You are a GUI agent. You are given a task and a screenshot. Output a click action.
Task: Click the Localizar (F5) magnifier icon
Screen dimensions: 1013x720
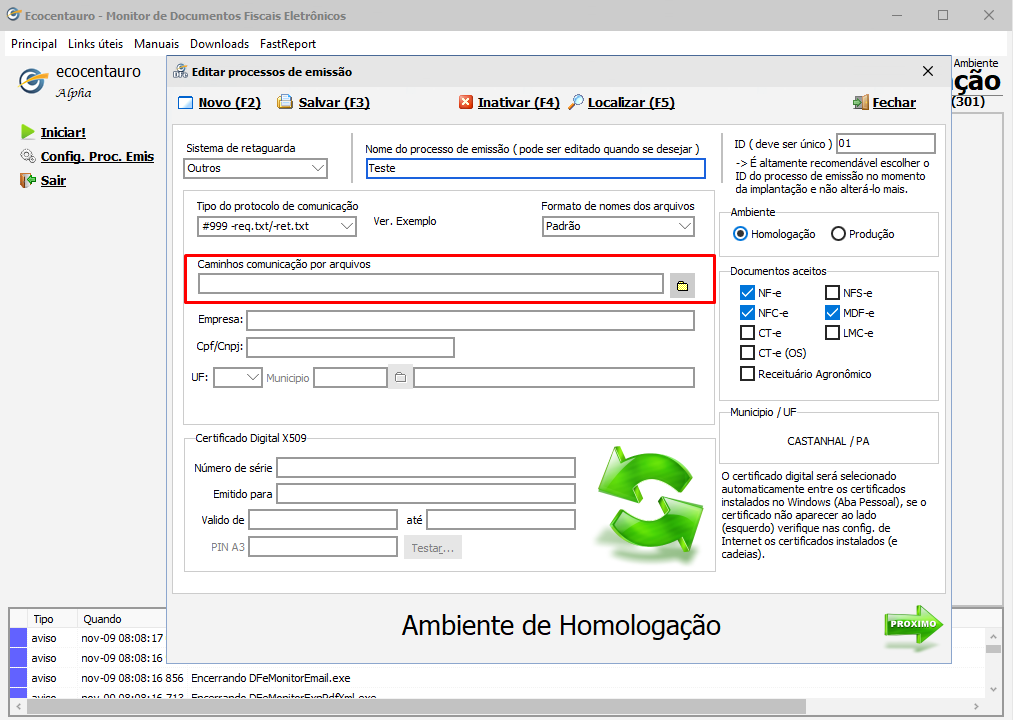coord(576,103)
